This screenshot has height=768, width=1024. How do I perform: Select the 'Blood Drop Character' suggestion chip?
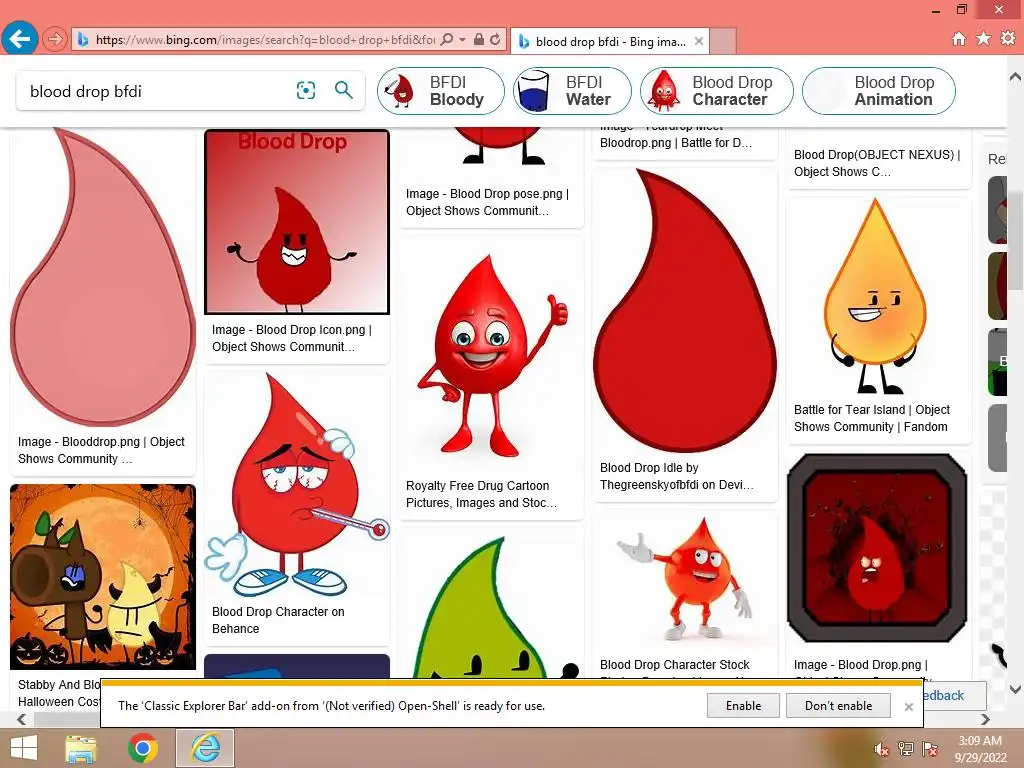(x=716, y=91)
